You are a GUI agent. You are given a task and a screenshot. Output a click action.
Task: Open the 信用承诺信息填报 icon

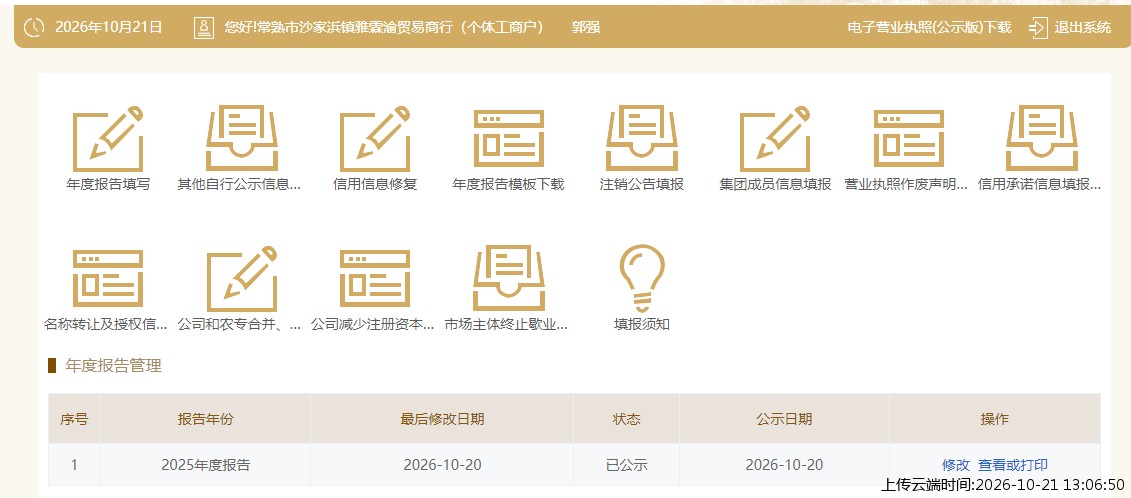click(x=1042, y=139)
